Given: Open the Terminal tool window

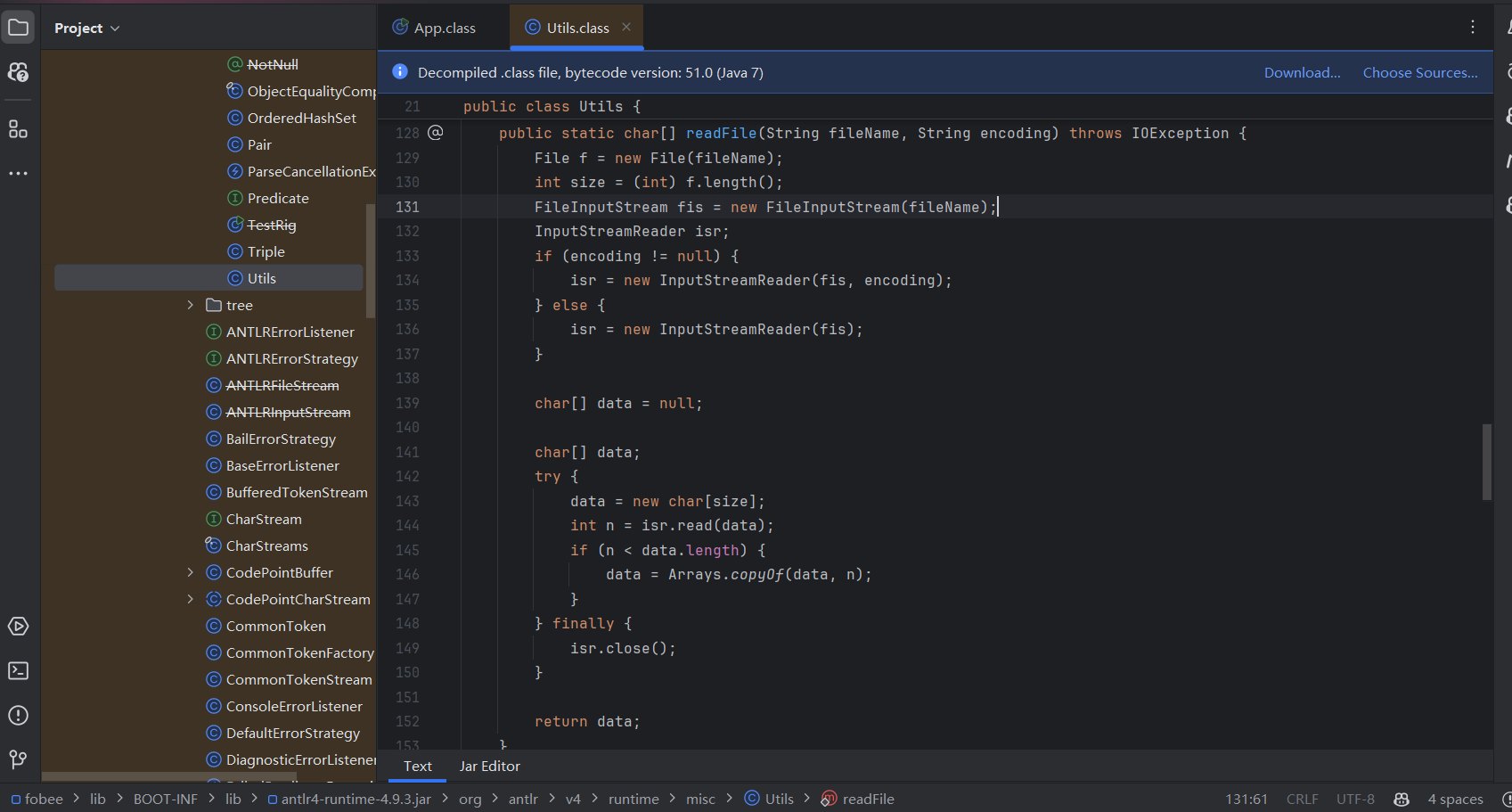Looking at the screenshot, I should coord(18,670).
